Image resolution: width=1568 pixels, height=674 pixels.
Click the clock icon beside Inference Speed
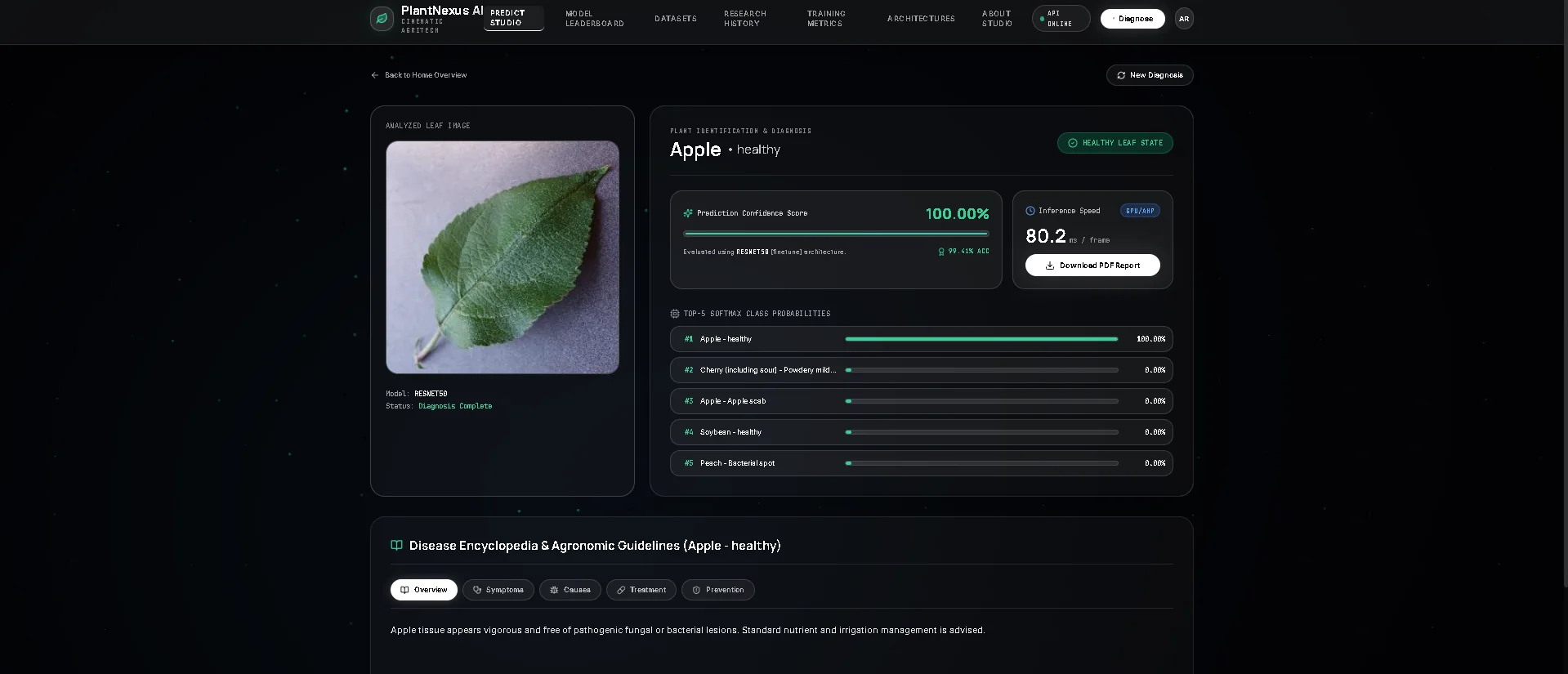[x=1030, y=211]
